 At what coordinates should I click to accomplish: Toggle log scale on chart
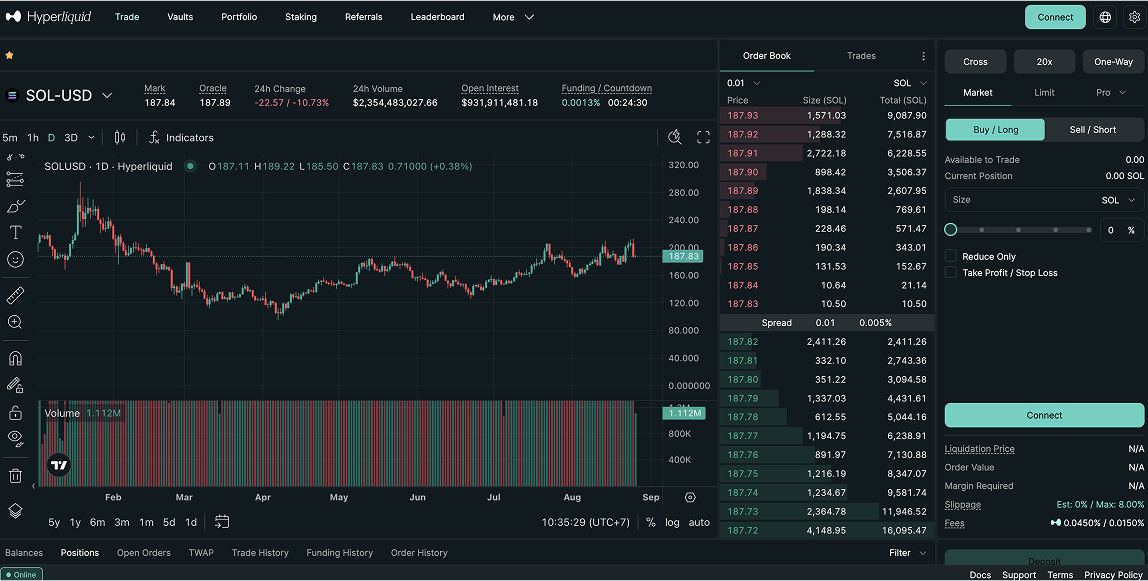pos(672,522)
